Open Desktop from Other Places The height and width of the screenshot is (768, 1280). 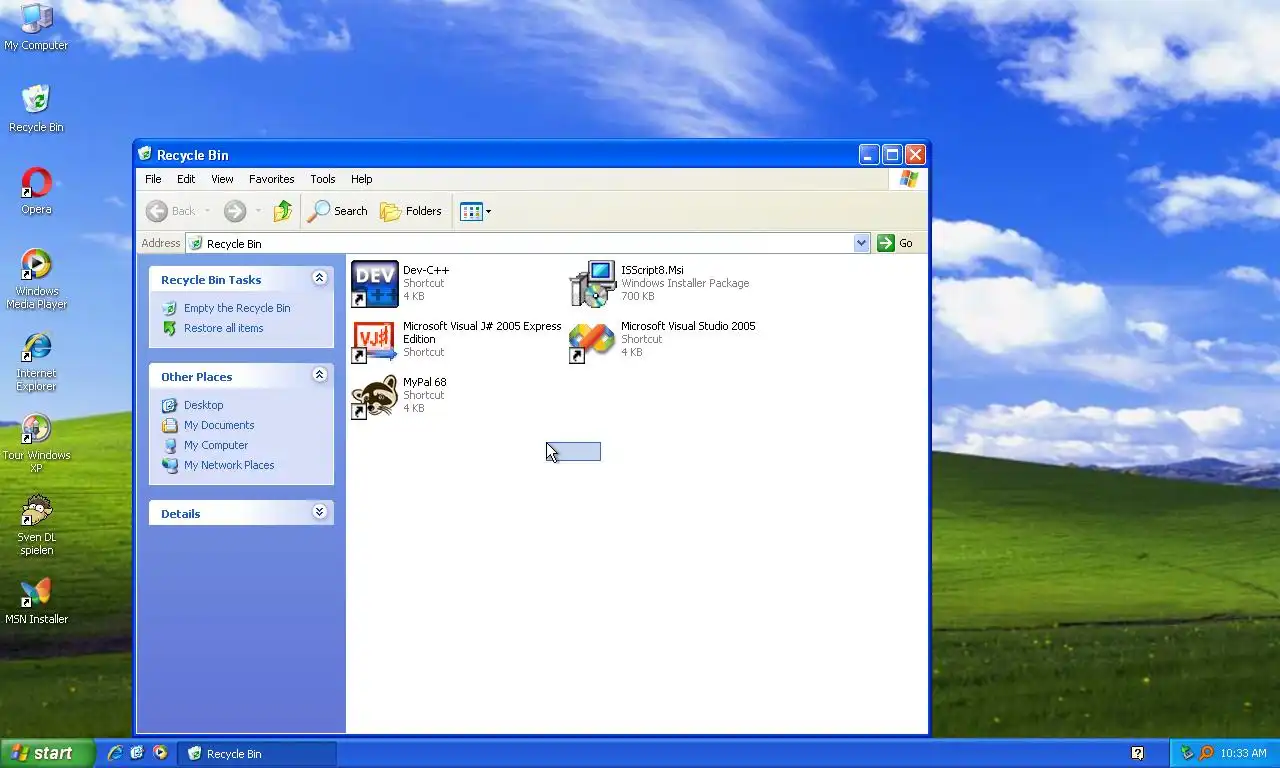coord(204,405)
